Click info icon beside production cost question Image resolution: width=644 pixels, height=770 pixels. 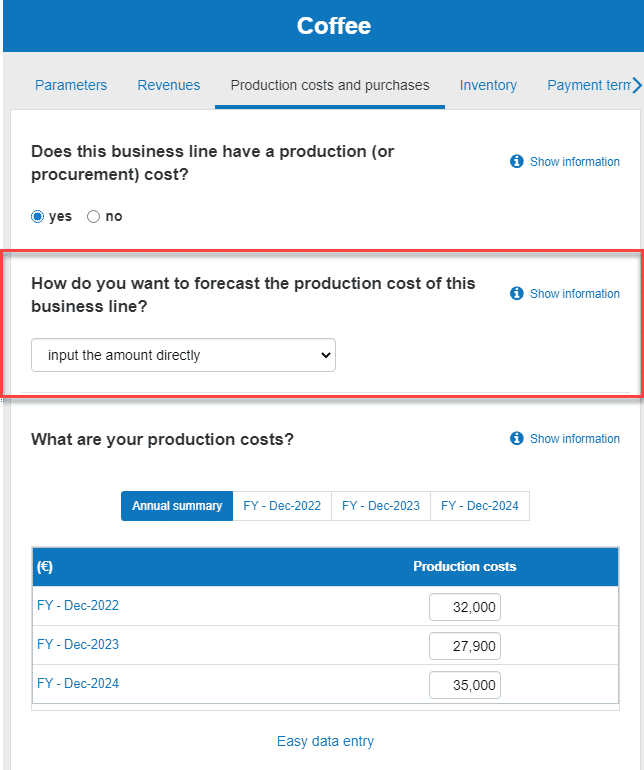coord(516,161)
